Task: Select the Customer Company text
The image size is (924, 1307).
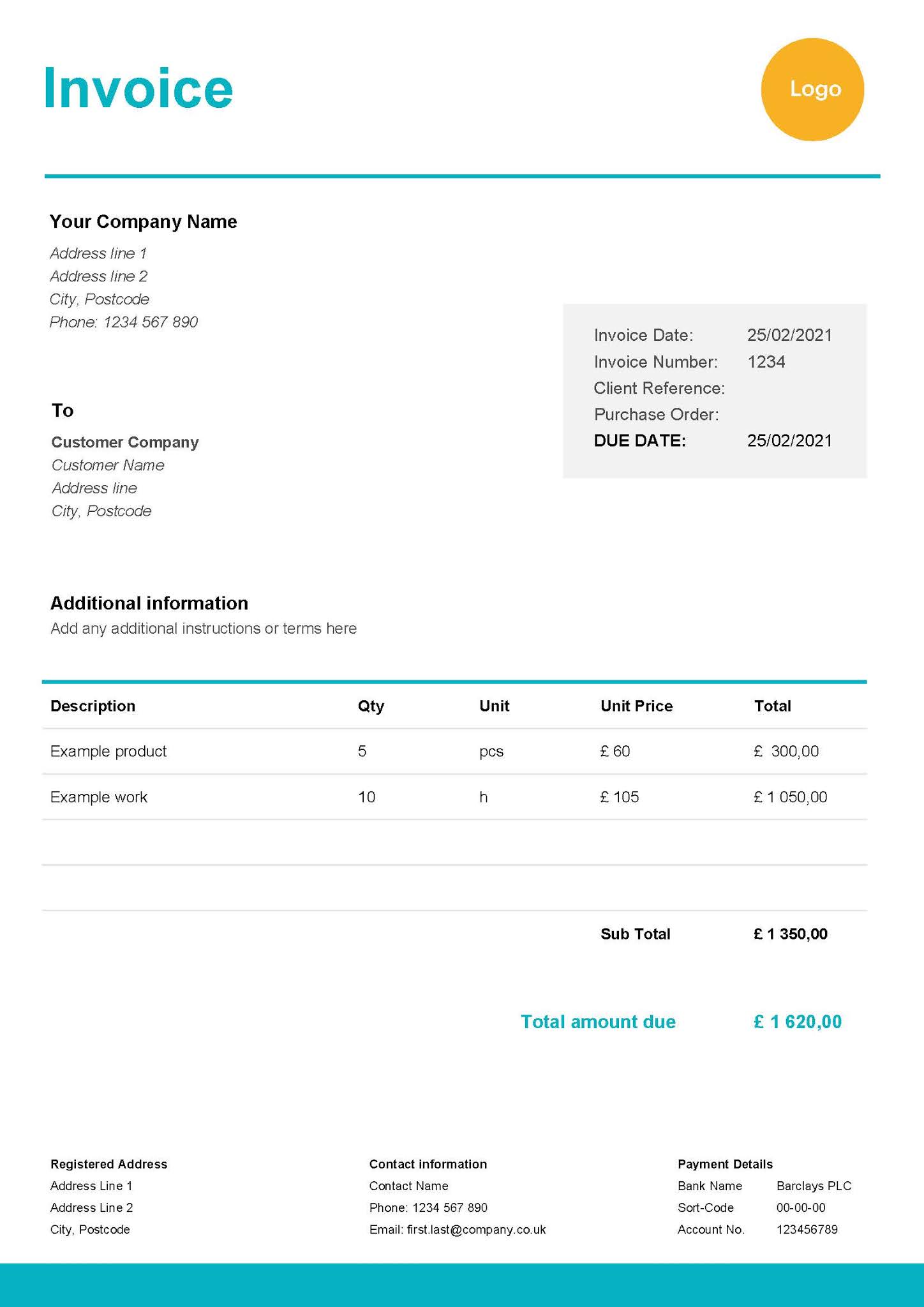Action: (x=125, y=442)
